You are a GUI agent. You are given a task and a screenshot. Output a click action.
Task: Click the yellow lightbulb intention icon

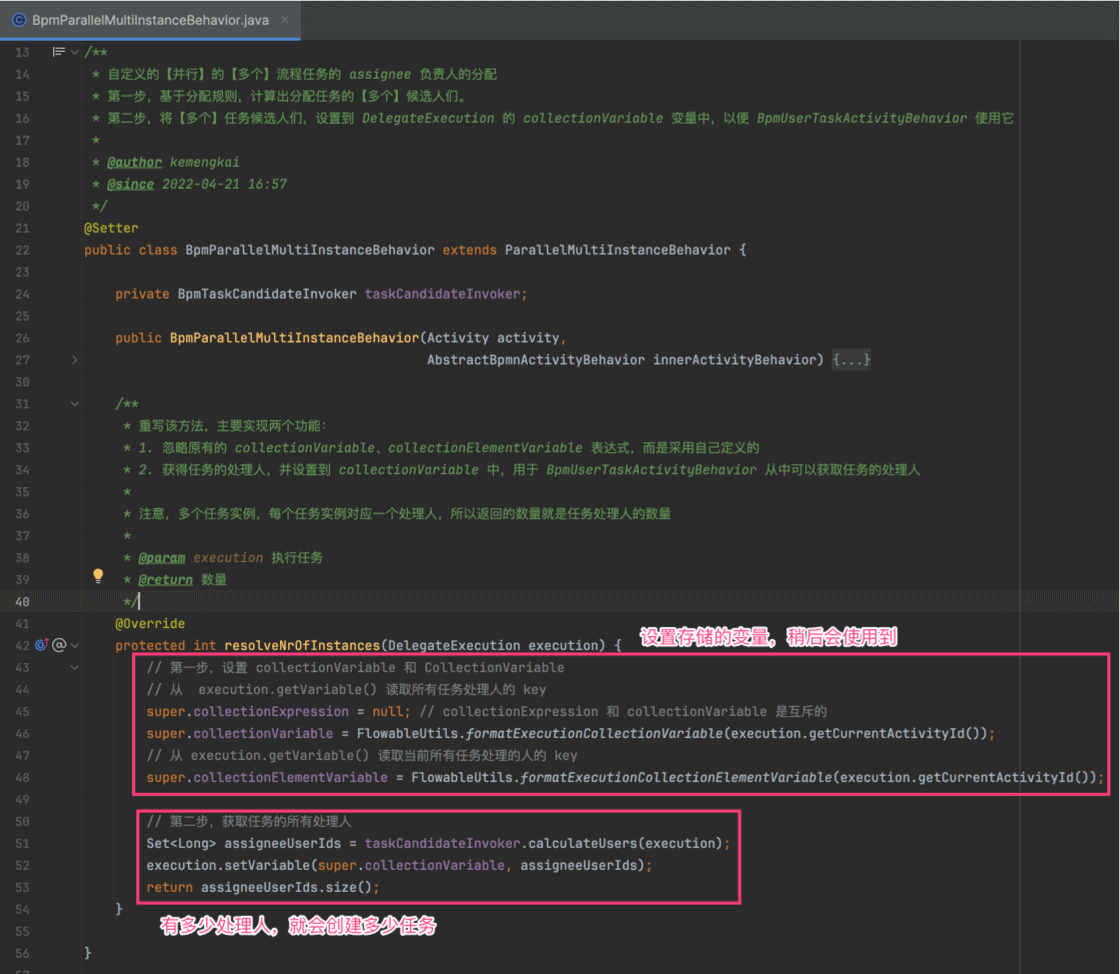pos(98,576)
